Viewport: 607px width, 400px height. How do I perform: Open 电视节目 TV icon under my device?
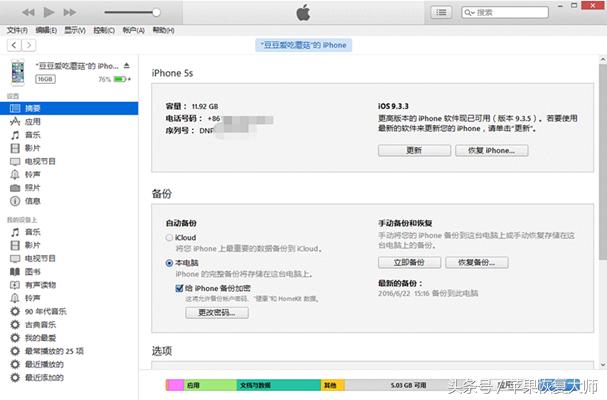[x=15, y=259]
